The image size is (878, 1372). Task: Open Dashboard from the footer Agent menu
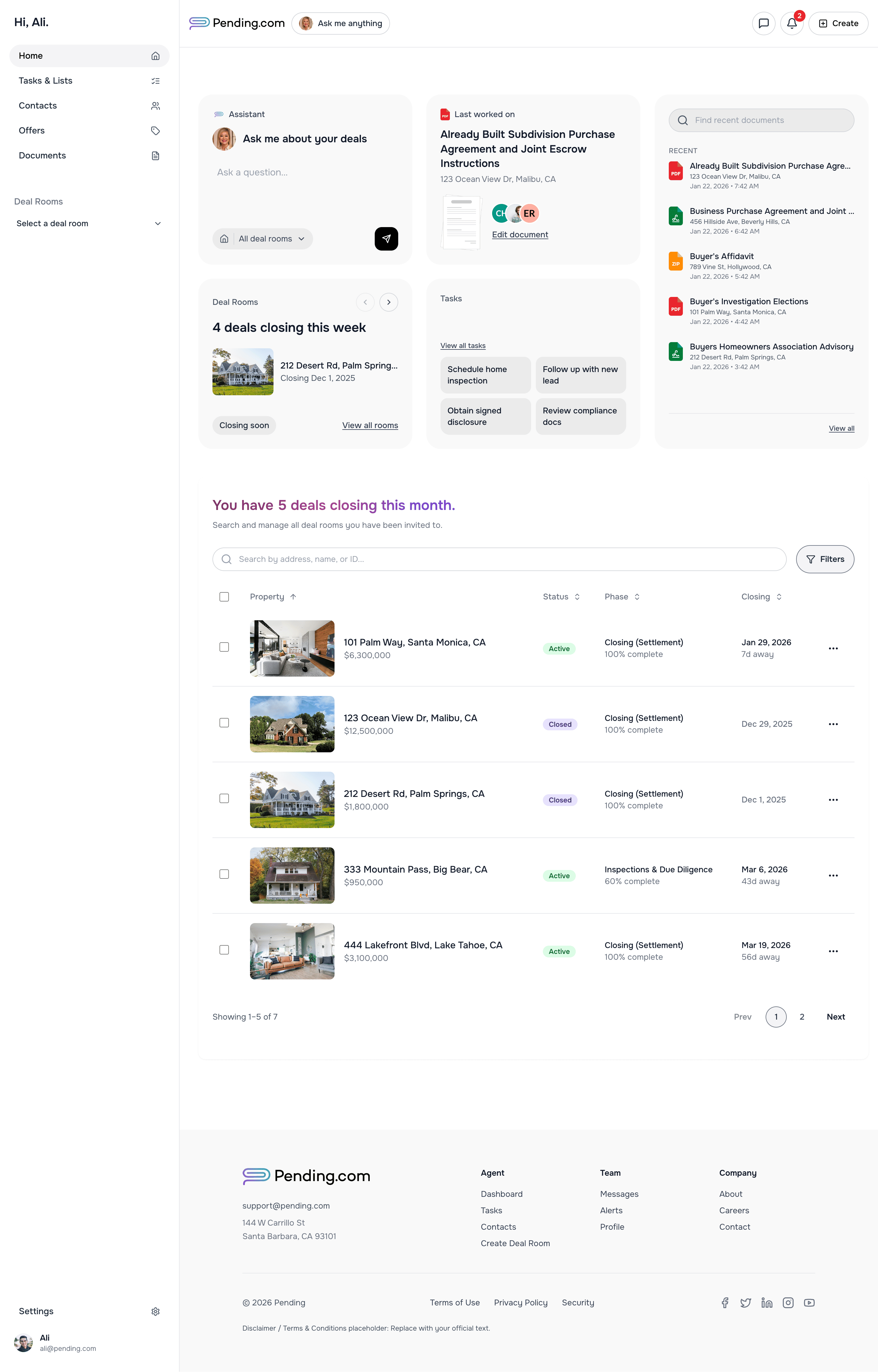click(x=502, y=1194)
